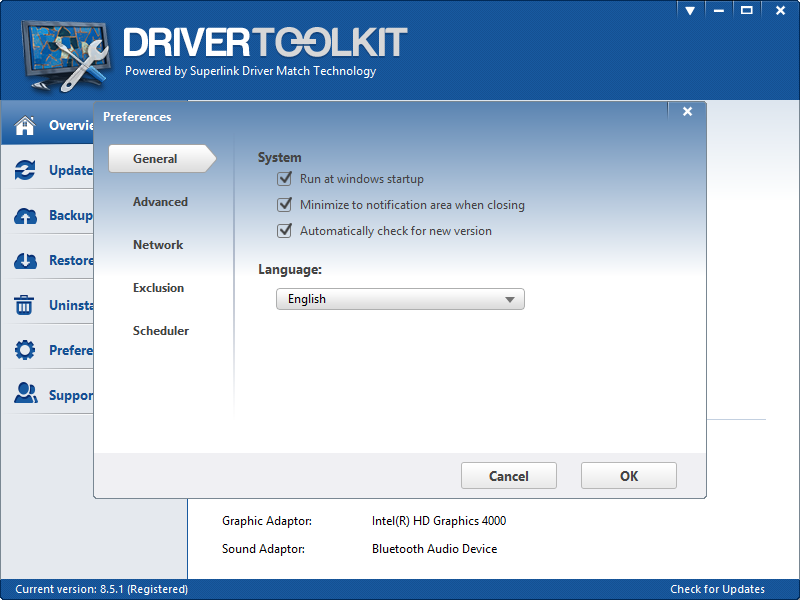This screenshot has width=800, height=600.
Task: Open the Scheduler tab
Action: 161,331
